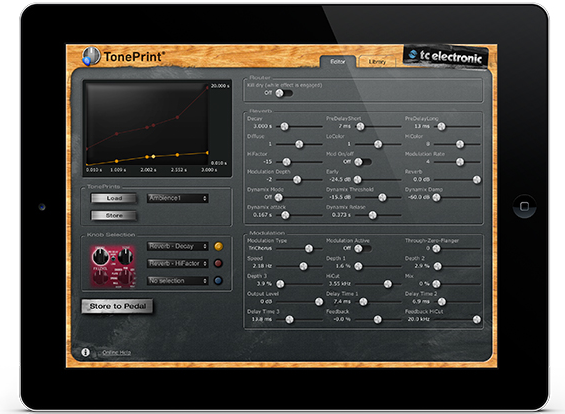Select the pedal thumbnail image
565x414 pixels.
pyautogui.click(x=113, y=267)
